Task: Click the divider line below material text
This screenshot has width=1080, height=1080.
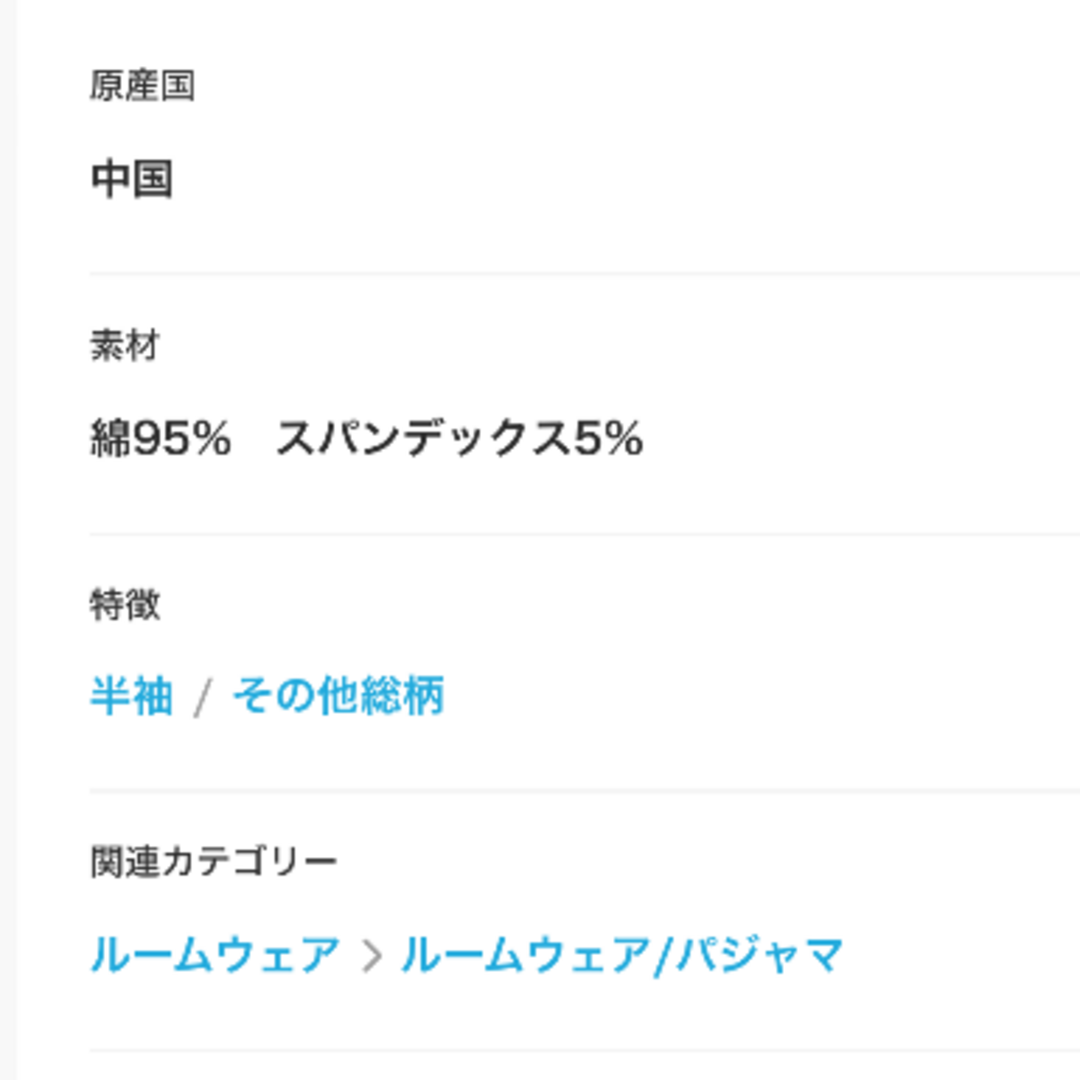Action: pos(585,533)
